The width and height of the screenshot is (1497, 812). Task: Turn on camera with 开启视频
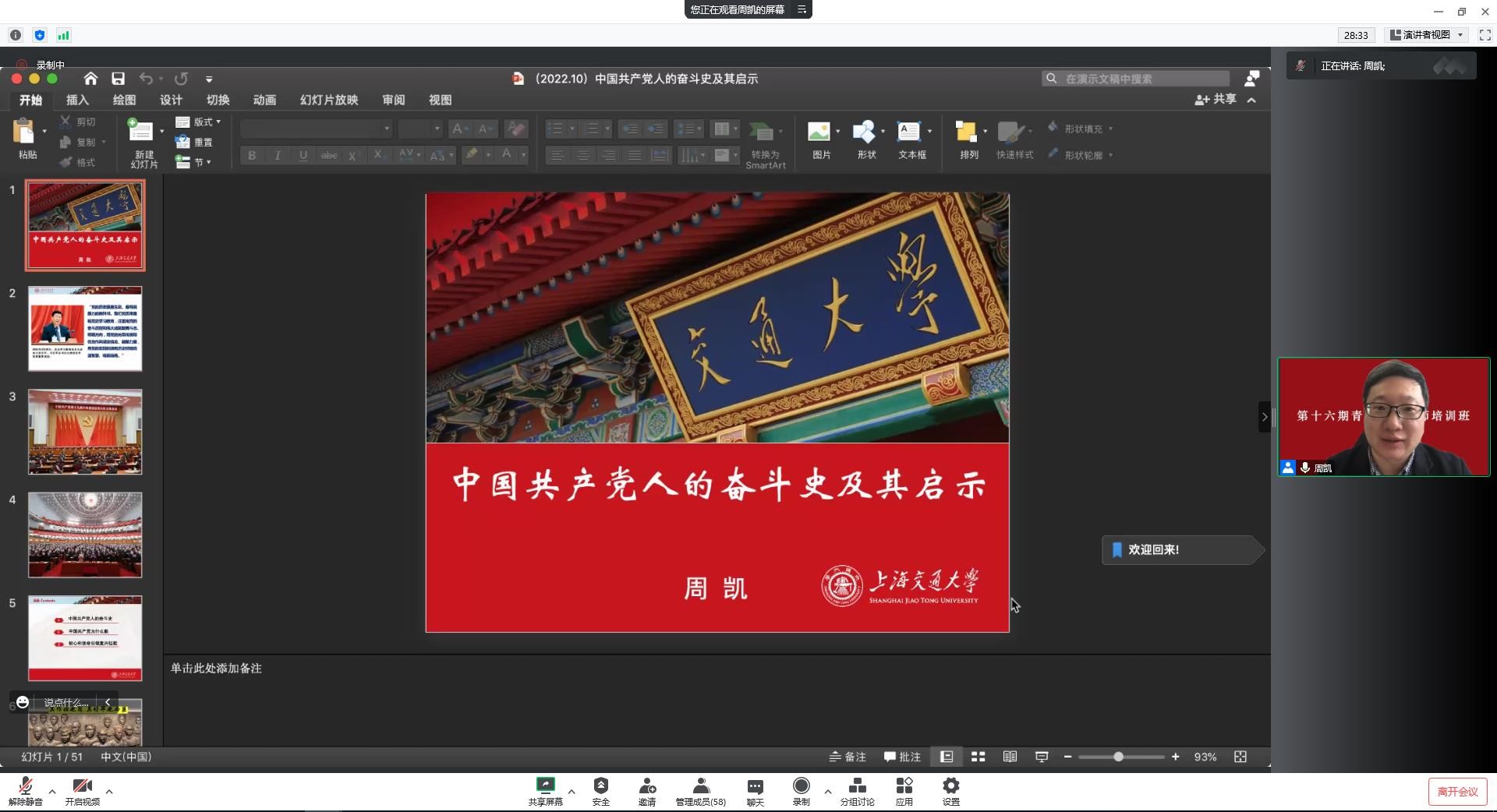coord(82,792)
